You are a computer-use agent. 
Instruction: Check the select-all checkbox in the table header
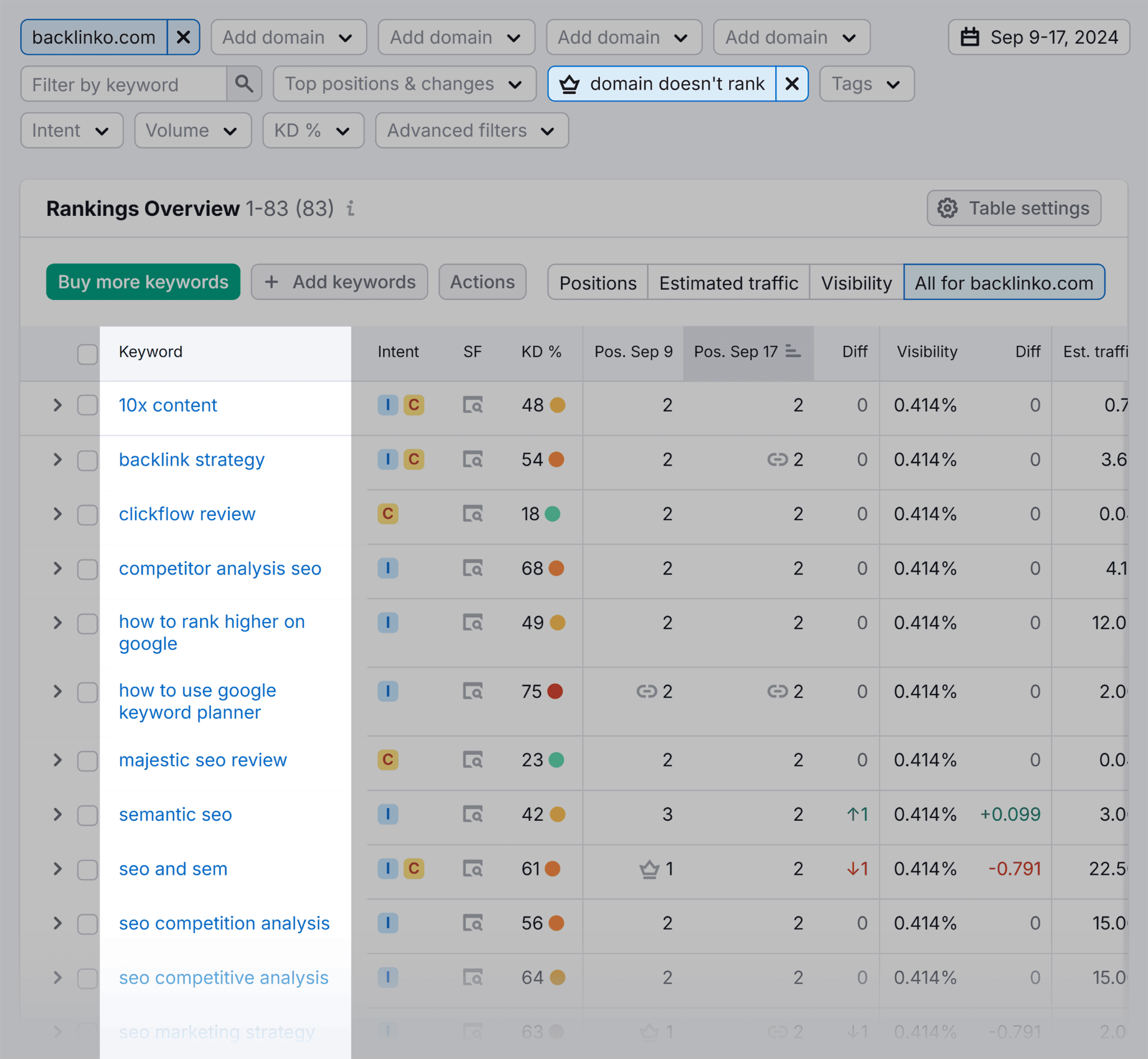tap(87, 354)
